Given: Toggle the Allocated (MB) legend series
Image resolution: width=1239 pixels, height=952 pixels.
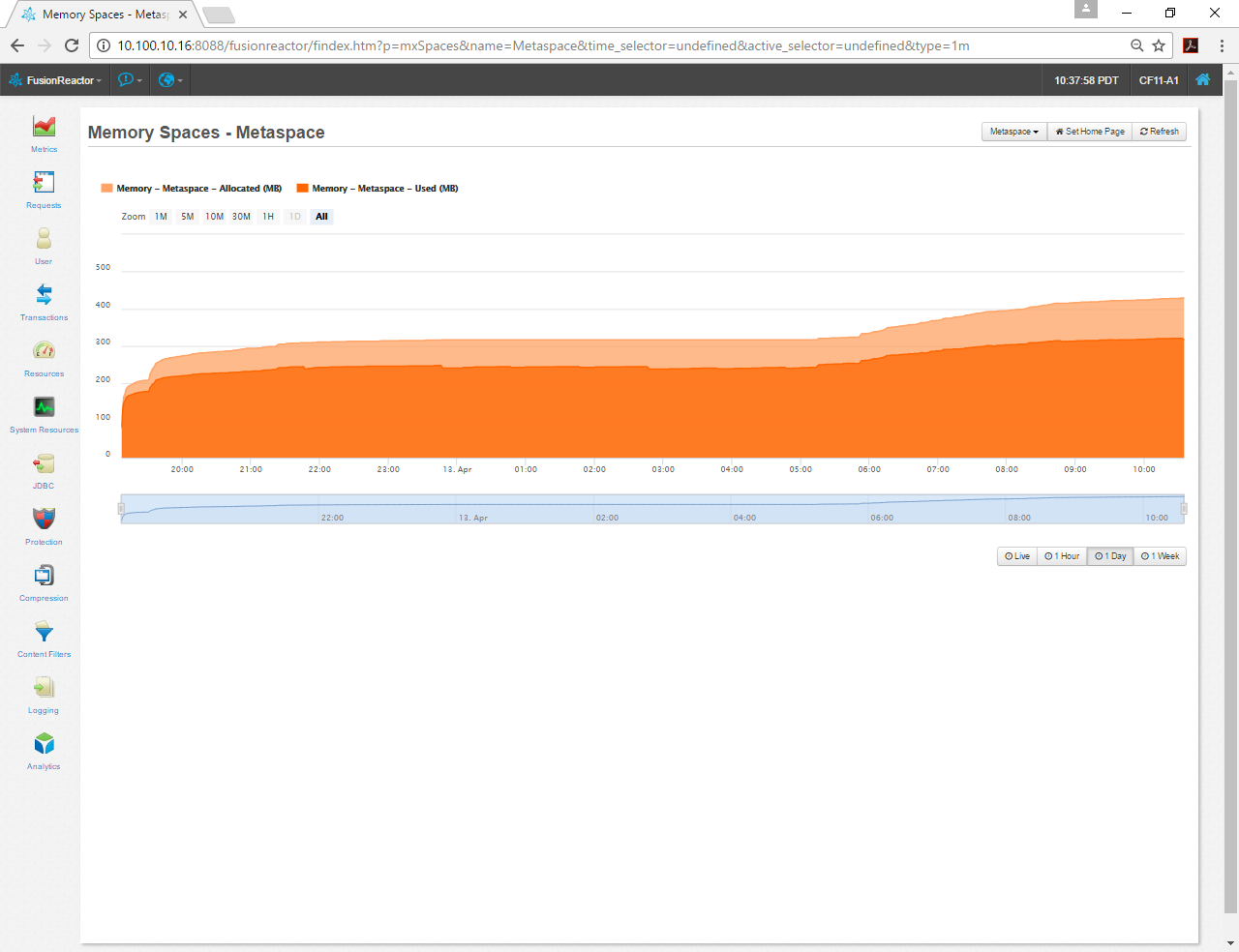Looking at the screenshot, I should 192,189.
